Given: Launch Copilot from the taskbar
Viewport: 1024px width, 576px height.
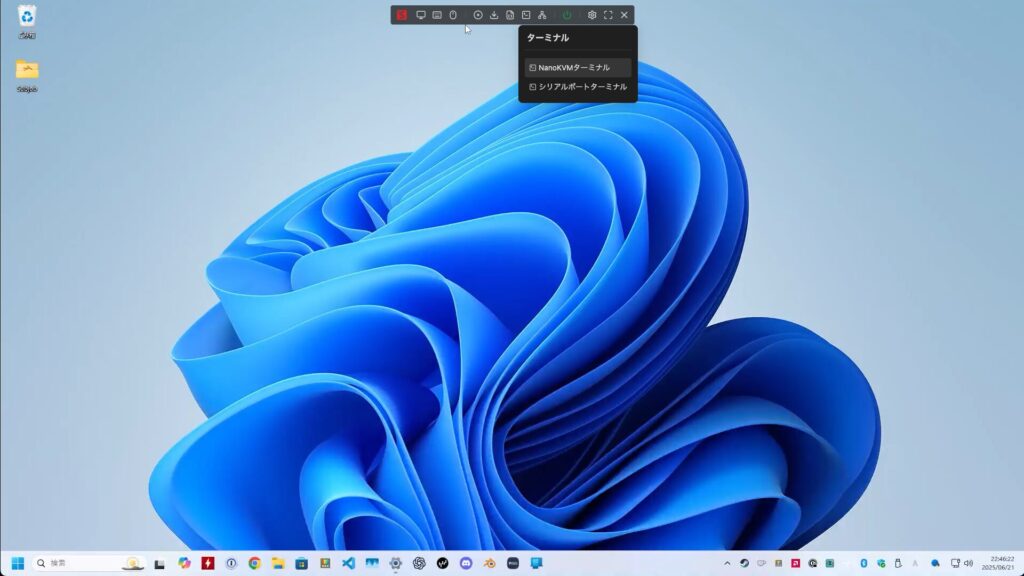Looking at the screenshot, I should pyautogui.click(x=184, y=563).
